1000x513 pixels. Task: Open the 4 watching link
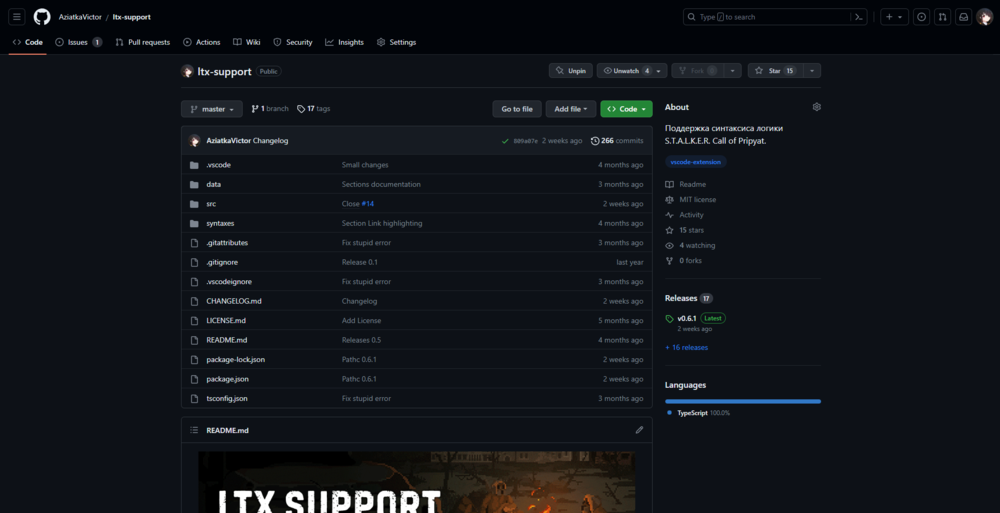(x=690, y=246)
